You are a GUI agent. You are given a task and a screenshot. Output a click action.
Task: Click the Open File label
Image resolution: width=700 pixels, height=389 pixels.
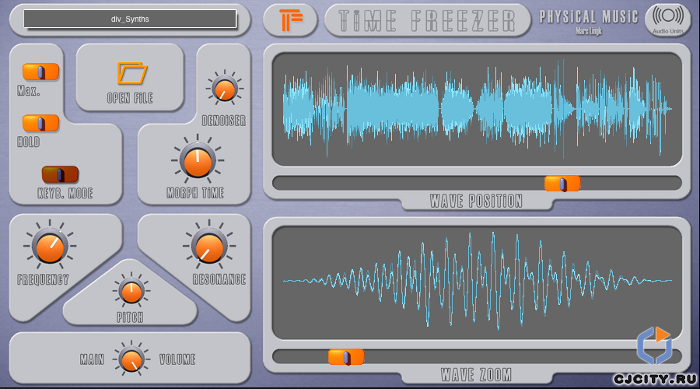pyautogui.click(x=130, y=98)
